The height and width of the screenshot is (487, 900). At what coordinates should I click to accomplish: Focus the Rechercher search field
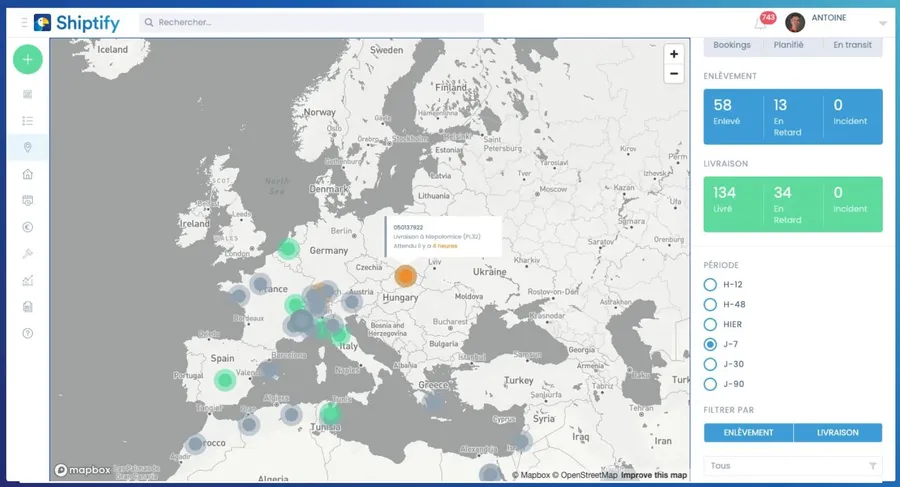point(311,22)
